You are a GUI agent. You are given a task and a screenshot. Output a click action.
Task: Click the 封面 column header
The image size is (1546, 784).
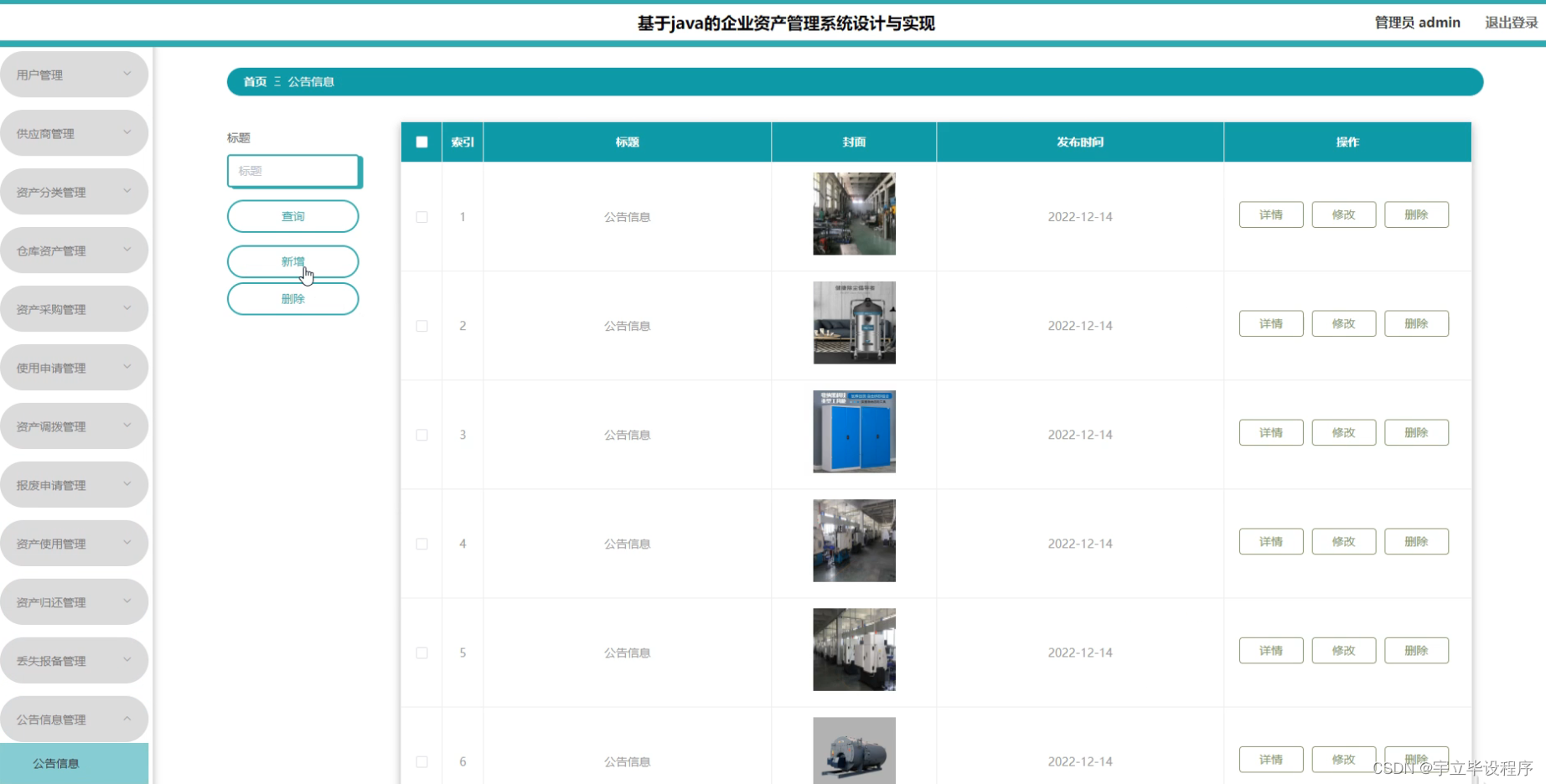[x=854, y=142]
